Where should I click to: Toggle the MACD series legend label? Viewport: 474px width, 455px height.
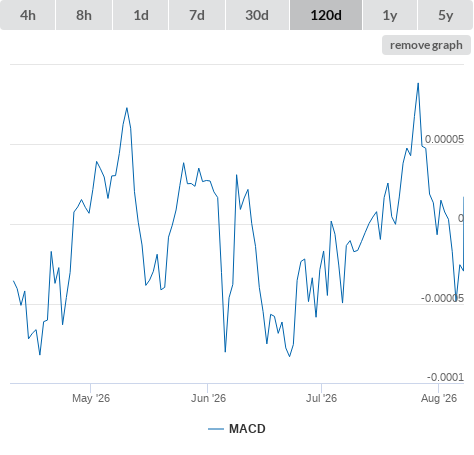point(247,429)
